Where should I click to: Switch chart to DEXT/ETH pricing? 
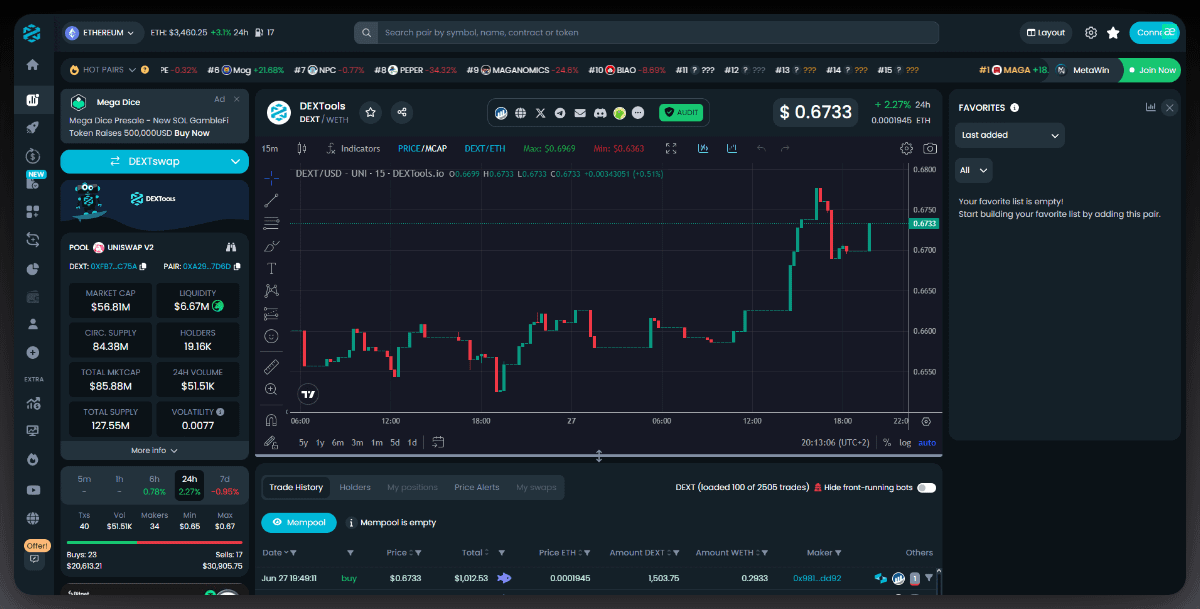485,148
